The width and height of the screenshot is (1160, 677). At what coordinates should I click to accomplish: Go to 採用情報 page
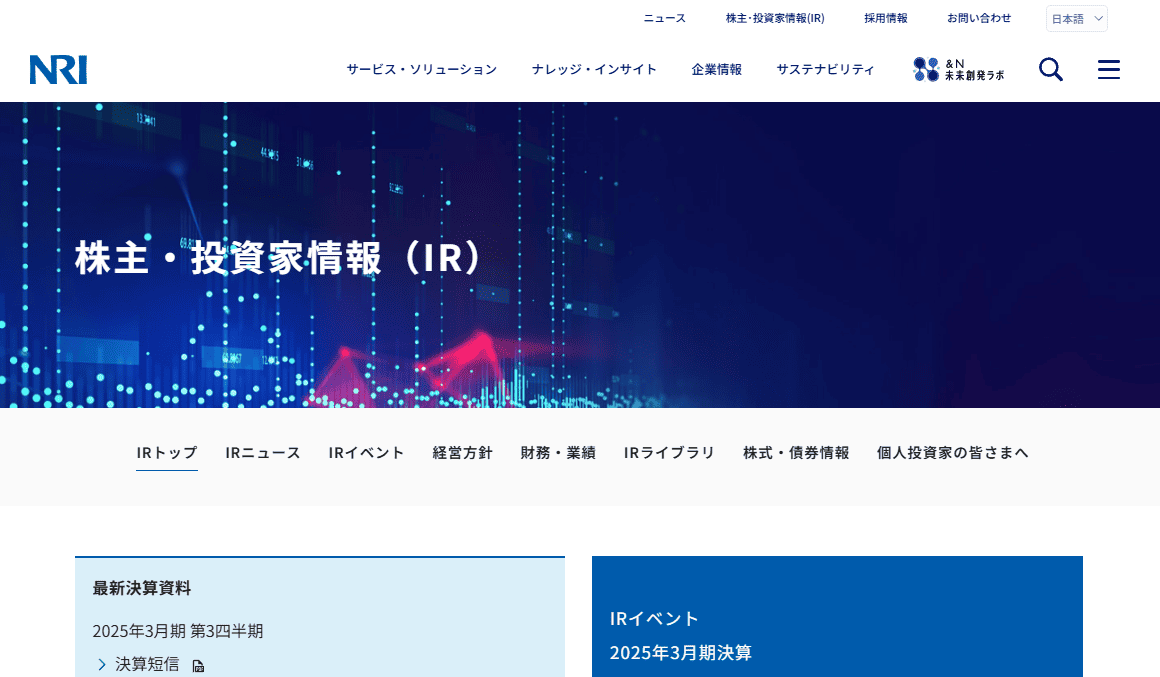(x=886, y=18)
